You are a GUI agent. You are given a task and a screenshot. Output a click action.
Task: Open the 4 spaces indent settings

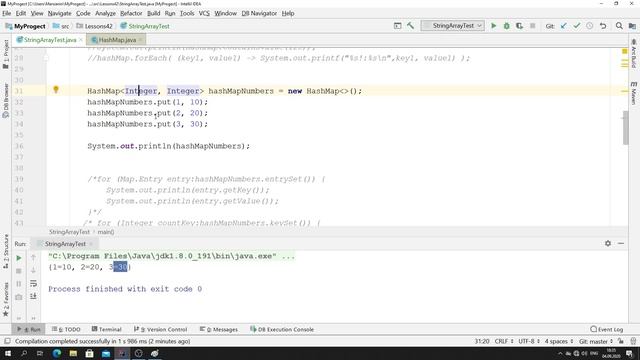point(559,341)
